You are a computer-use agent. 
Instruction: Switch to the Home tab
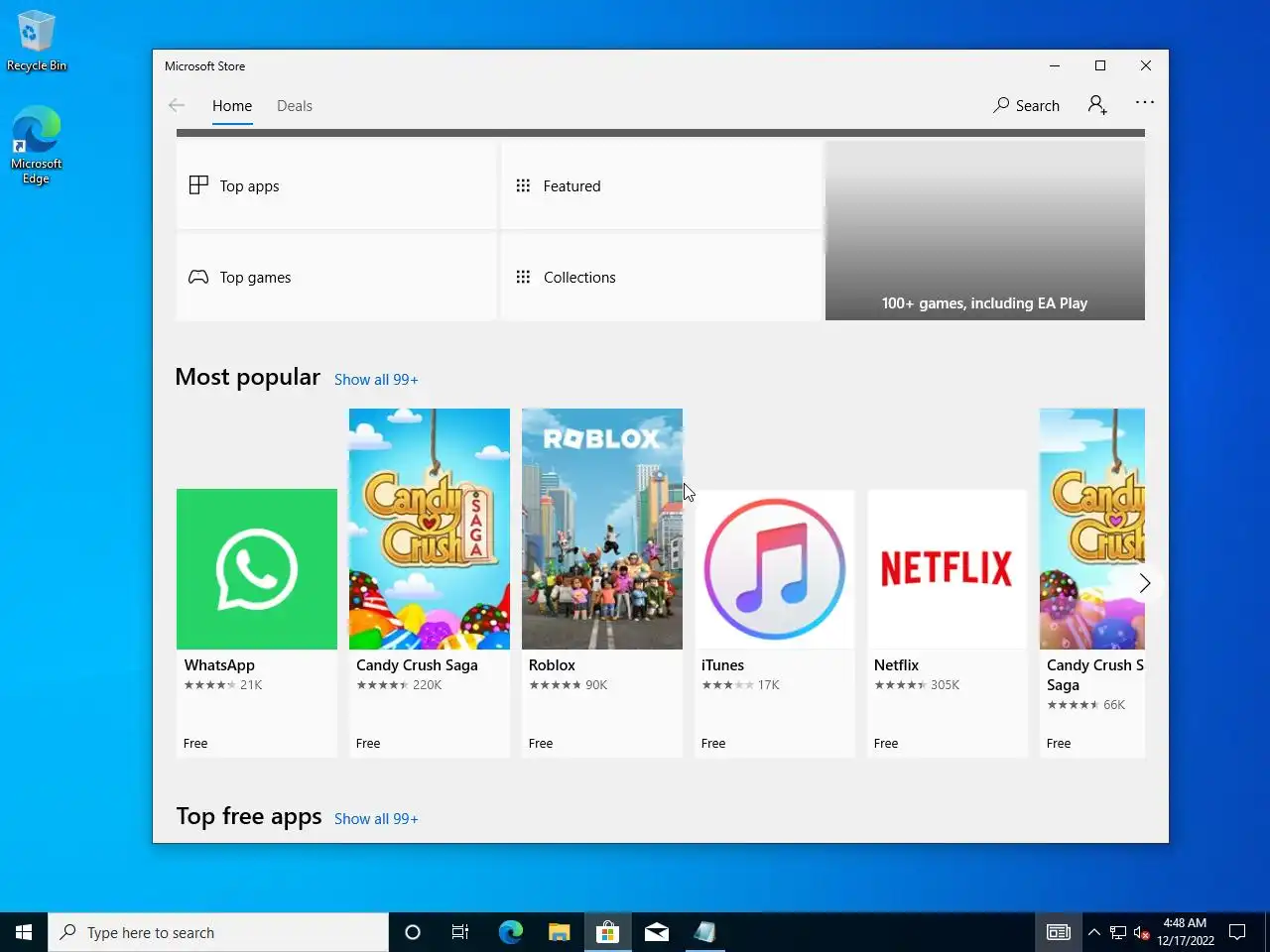pos(232,106)
